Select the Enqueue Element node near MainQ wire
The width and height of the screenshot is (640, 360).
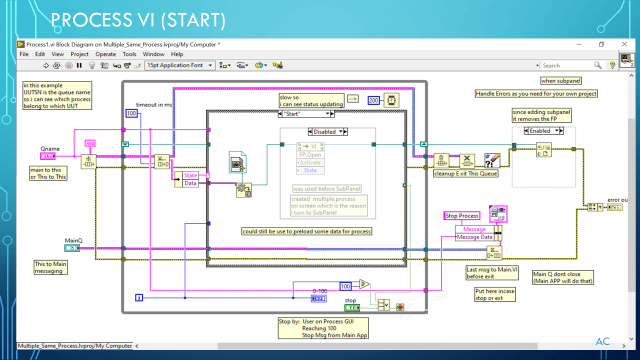494,253
